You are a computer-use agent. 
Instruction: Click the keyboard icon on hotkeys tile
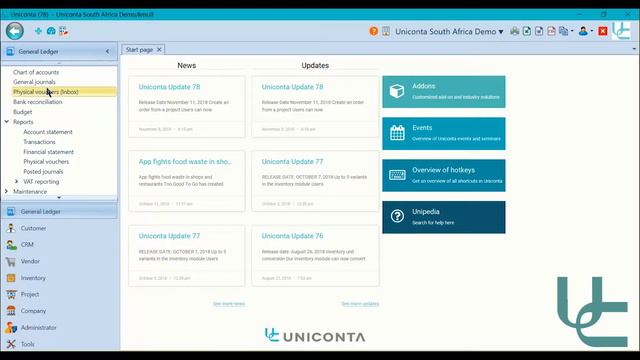[x=397, y=175]
